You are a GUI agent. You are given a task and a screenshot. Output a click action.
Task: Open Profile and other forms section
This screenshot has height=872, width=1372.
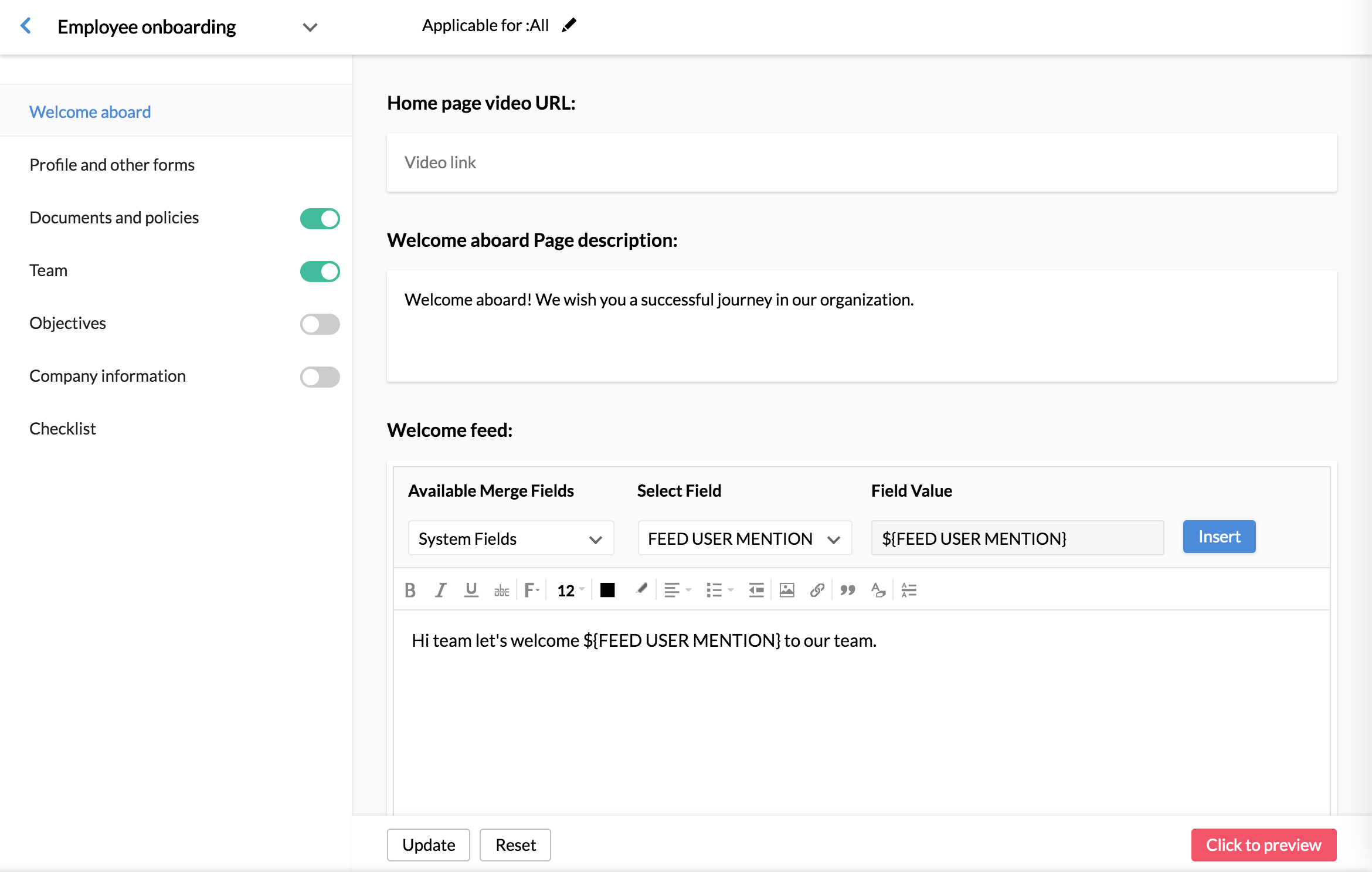tap(112, 165)
